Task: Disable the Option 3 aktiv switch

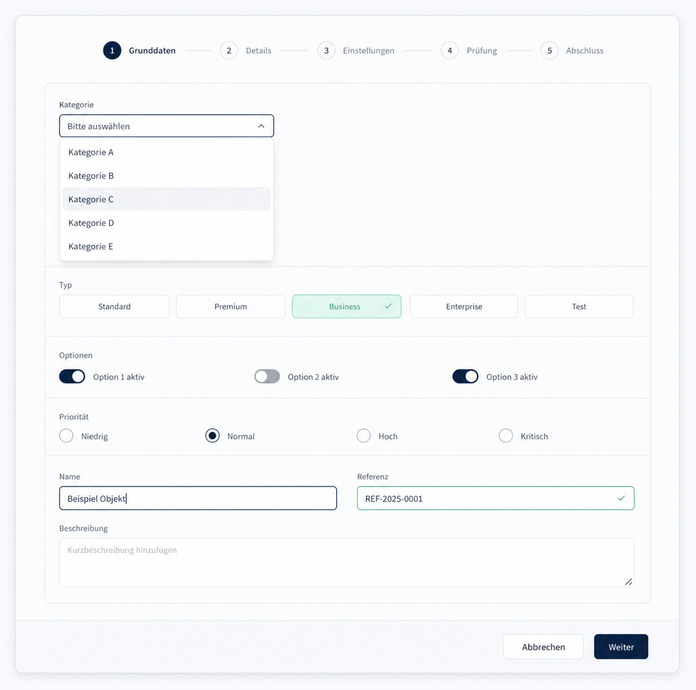Action: [x=465, y=377]
